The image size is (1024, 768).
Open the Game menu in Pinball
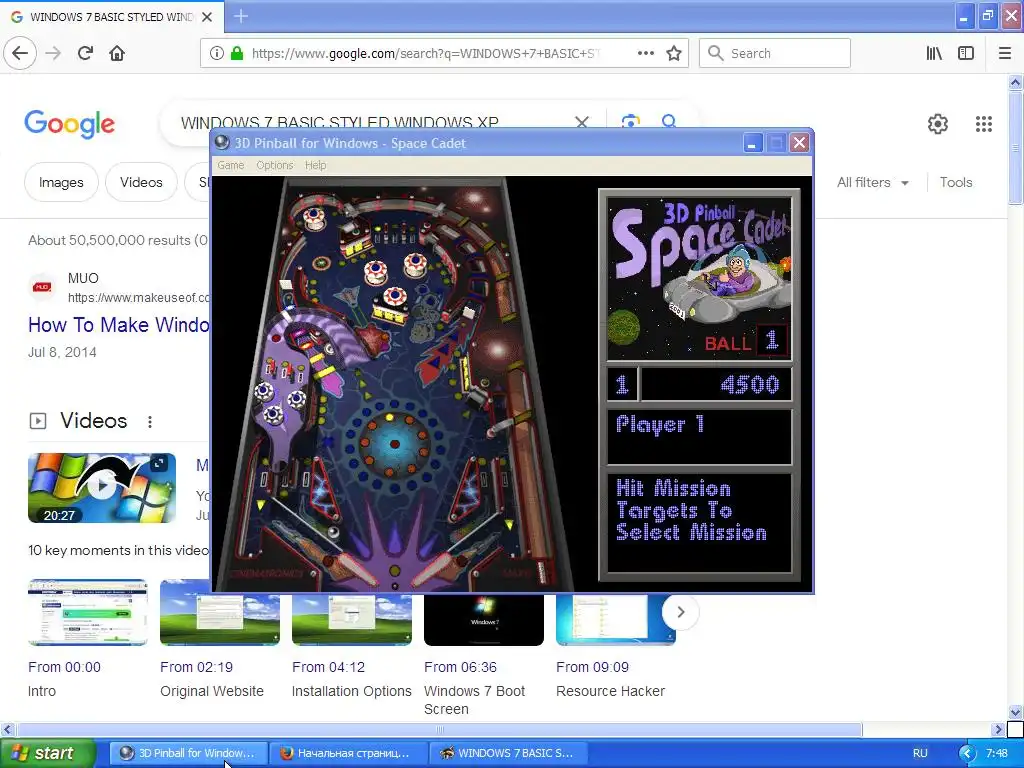231,165
